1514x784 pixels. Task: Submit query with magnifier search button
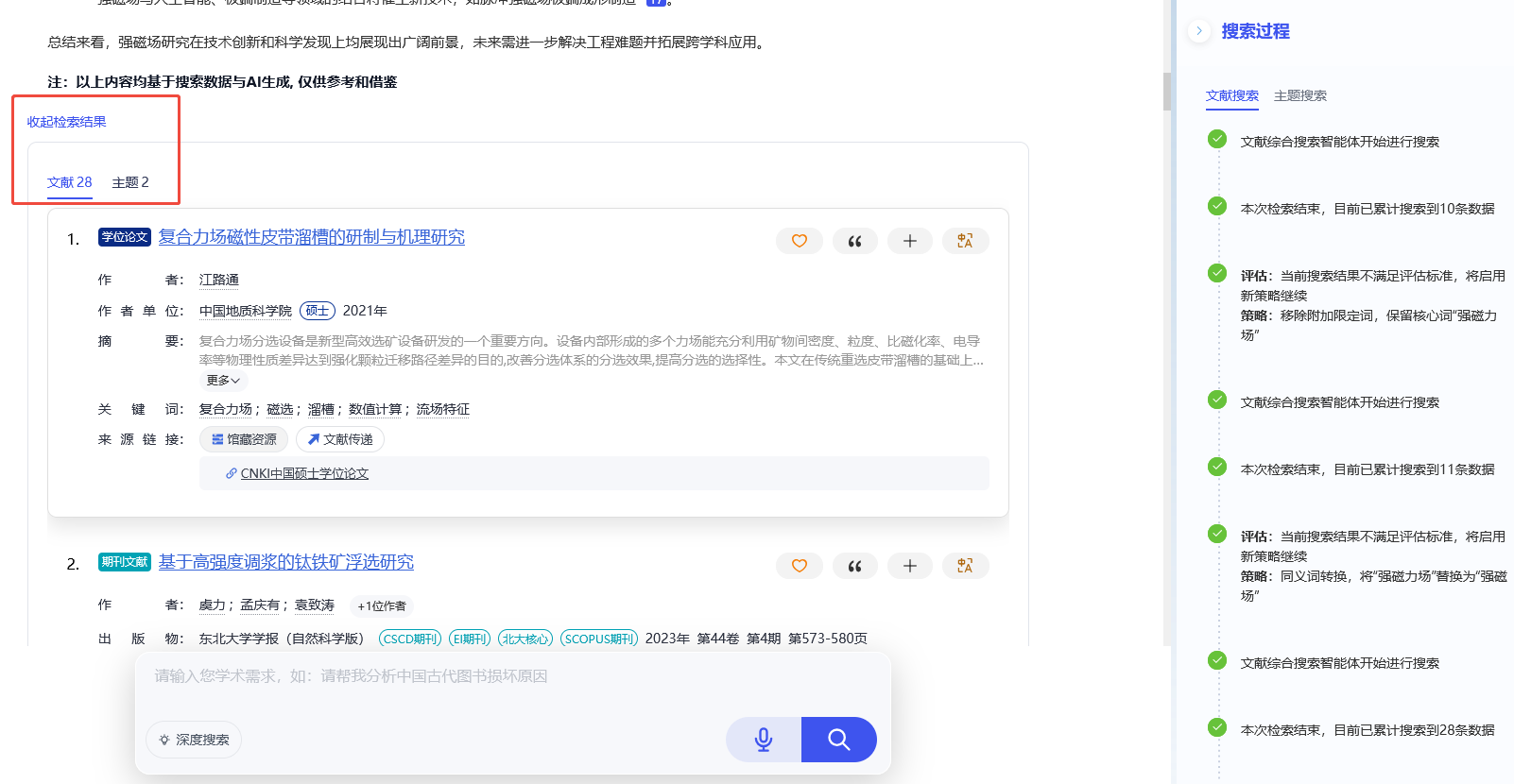click(x=839, y=740)
